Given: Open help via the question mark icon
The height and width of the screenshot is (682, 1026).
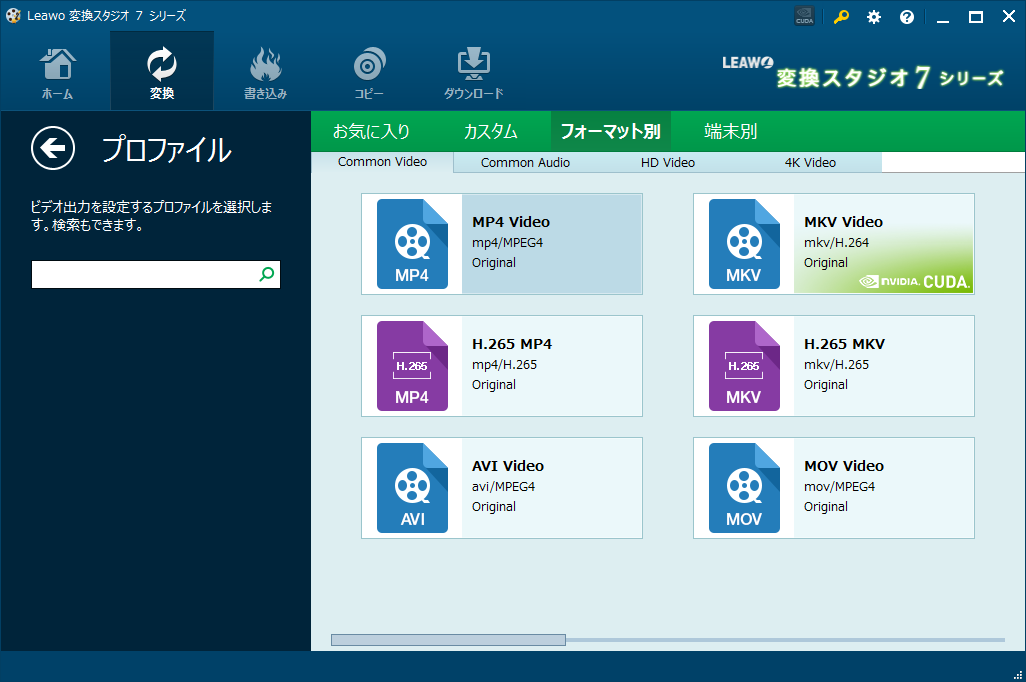Looking at the screenshot, I should coord(906,17).
